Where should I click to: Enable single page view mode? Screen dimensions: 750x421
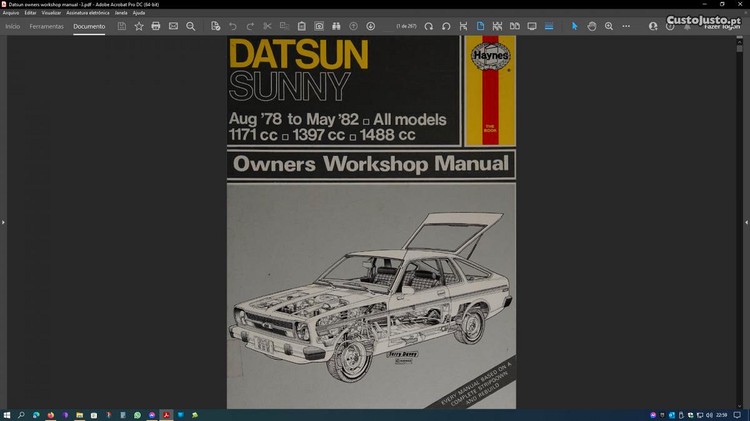pyautogui.click(x=480, y=26)
